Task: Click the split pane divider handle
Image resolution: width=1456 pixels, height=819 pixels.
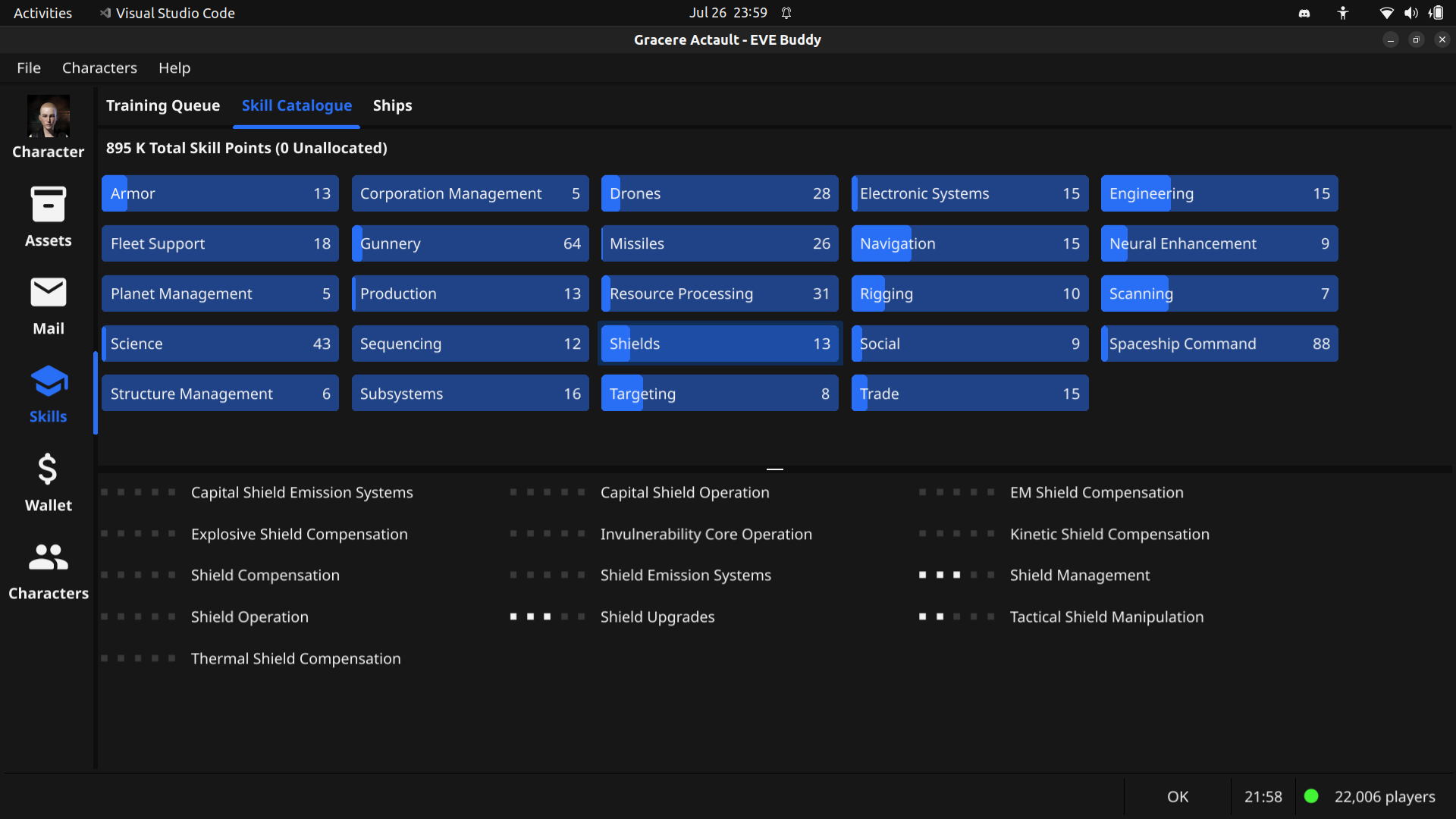Action: point(774,469)
